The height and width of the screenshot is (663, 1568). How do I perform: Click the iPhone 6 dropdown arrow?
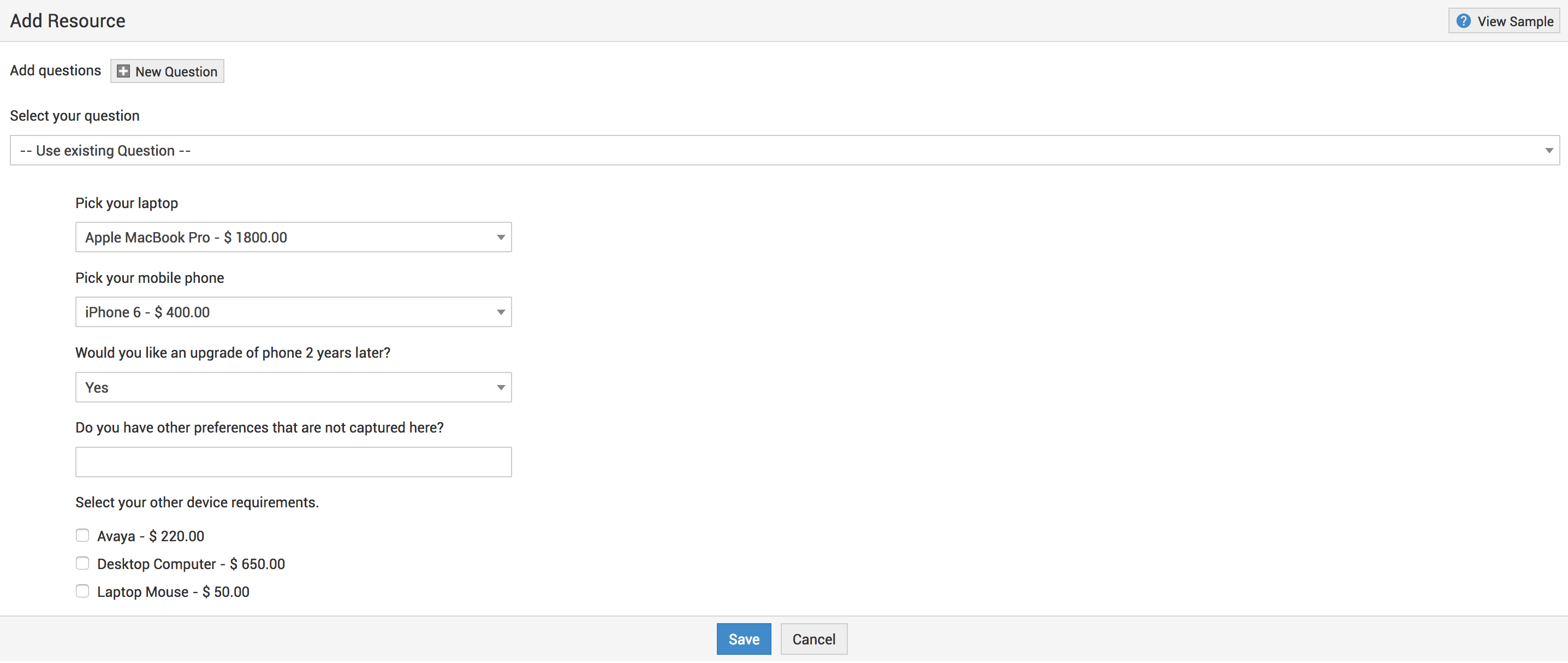click(500, 312)
